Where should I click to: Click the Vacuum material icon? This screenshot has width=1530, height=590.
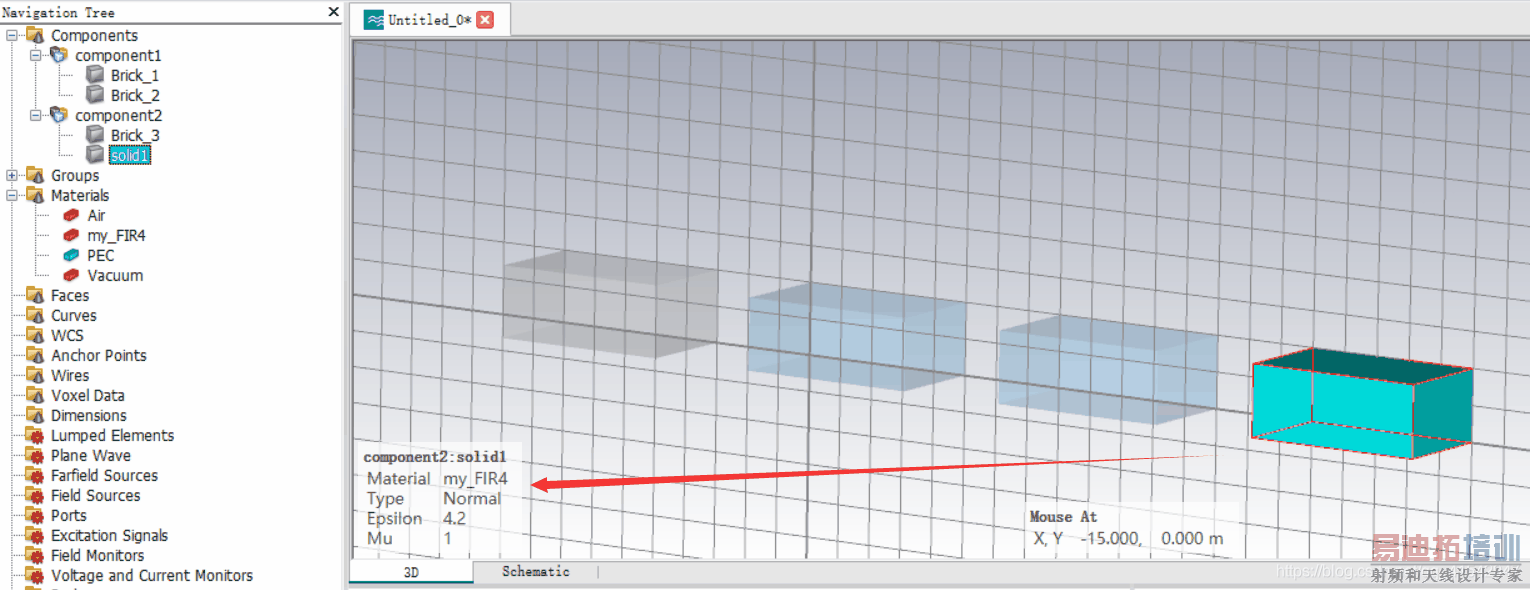click(71, 275)
